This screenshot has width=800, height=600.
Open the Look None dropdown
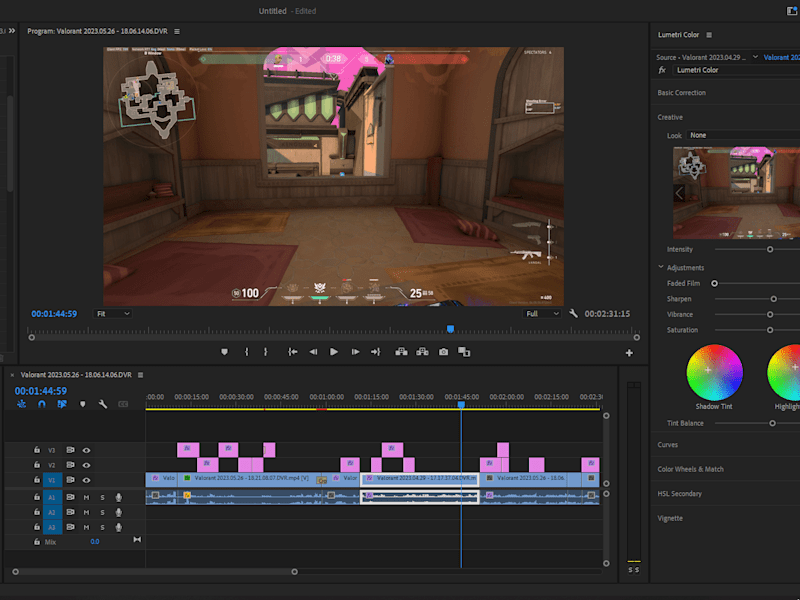pyautogui.click(x=743, y=135)
